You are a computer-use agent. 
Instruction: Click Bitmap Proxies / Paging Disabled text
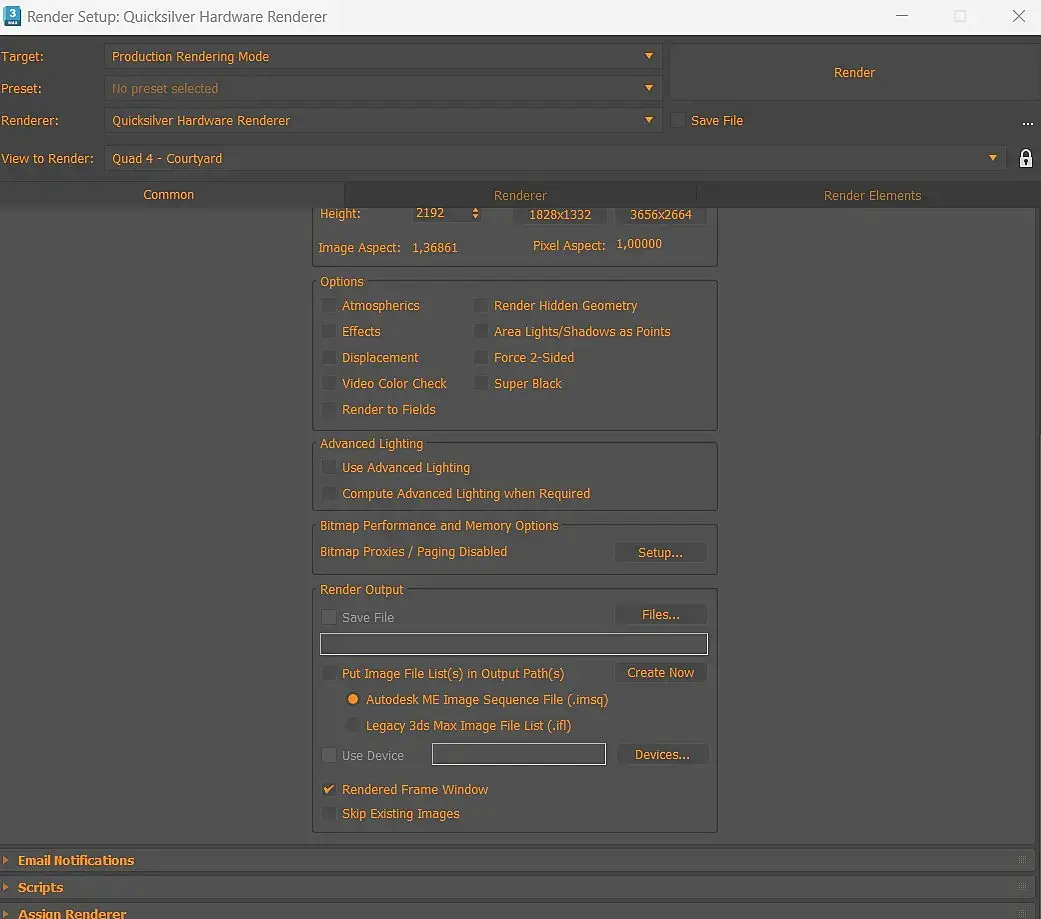tap(414, 552)
